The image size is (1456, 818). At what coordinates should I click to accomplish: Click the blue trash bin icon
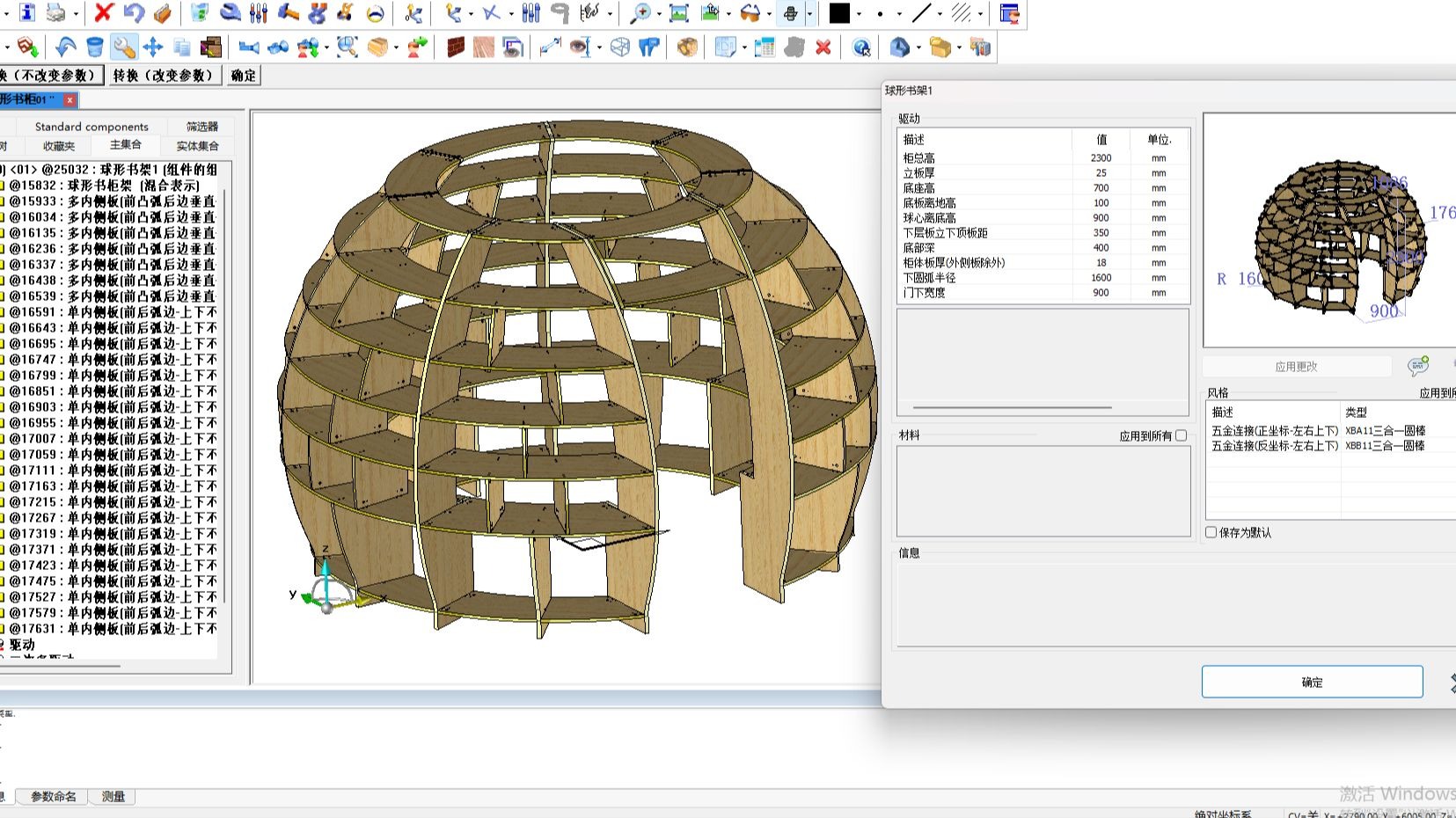point(95,47)
